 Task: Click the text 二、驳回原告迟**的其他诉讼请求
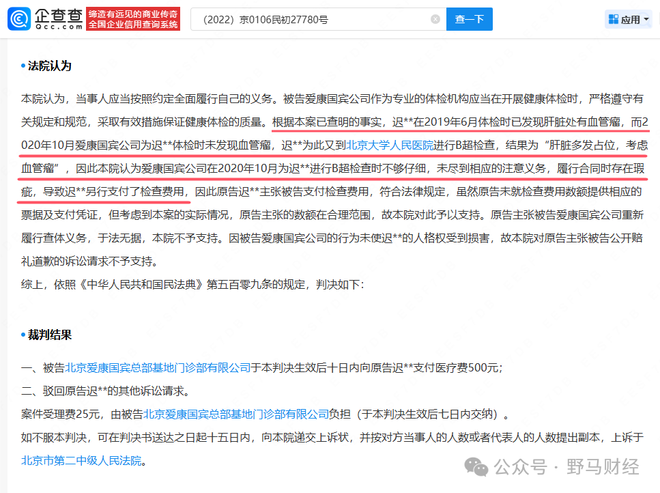point(105,391)
